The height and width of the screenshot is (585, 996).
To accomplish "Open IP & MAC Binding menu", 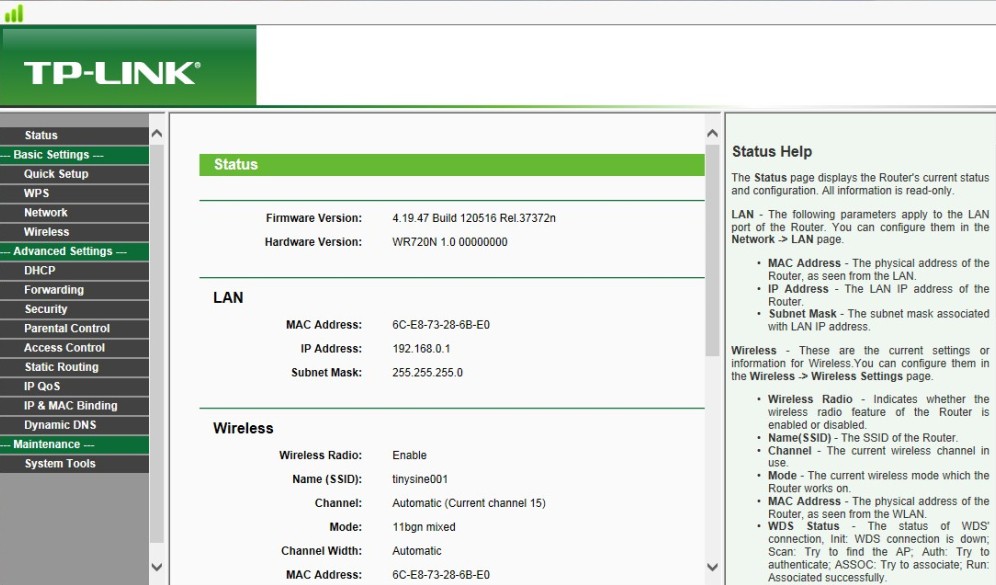I will (74, 406).
